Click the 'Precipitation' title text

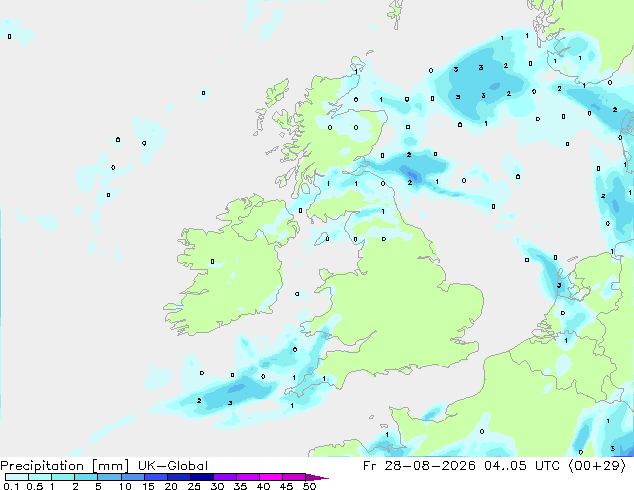coord(42,466)
